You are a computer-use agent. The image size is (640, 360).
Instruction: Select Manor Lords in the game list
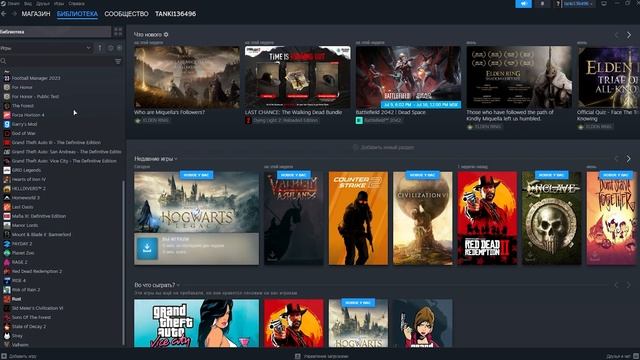click(24, 225)
